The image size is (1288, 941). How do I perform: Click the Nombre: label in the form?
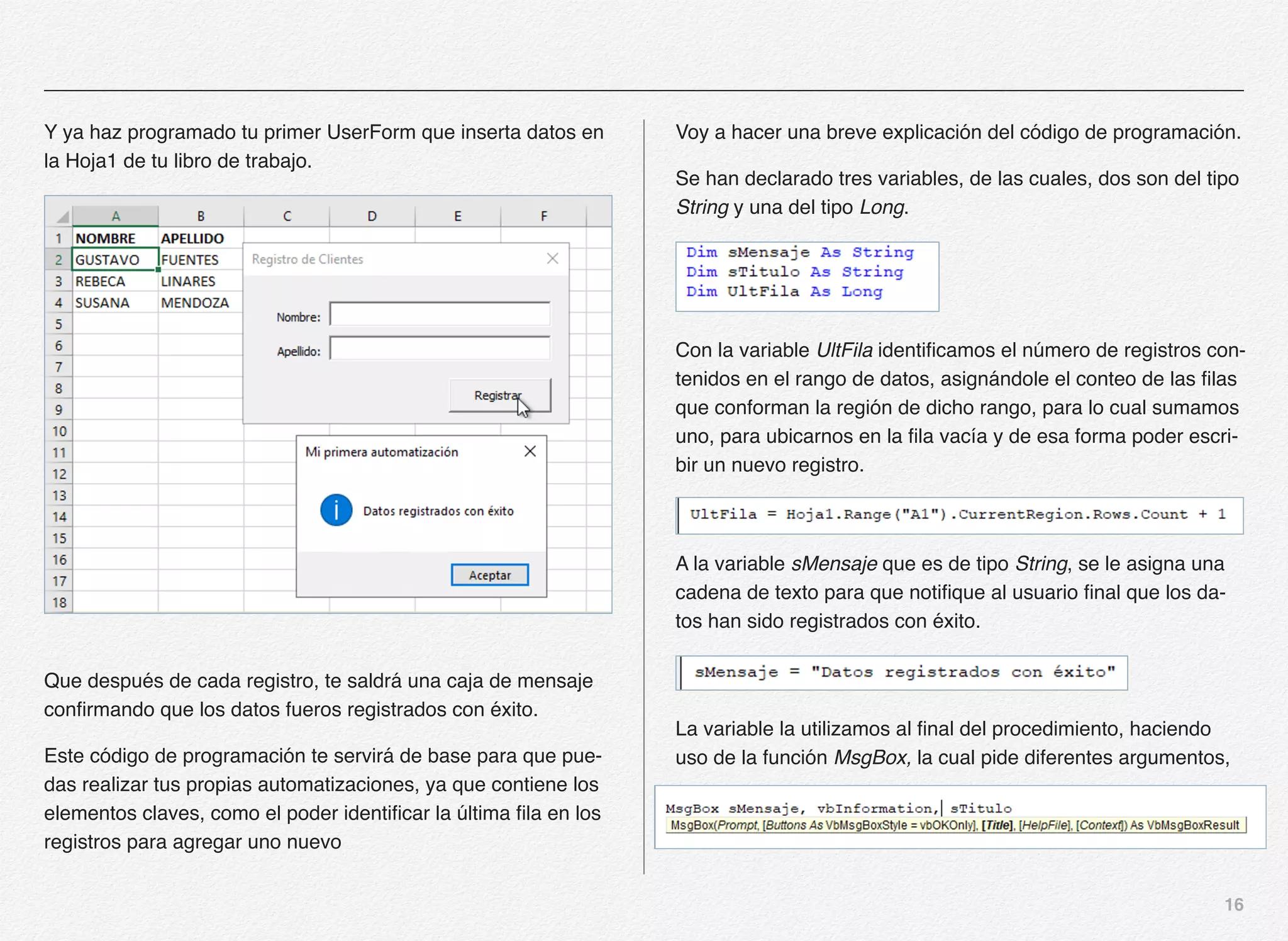298,317
